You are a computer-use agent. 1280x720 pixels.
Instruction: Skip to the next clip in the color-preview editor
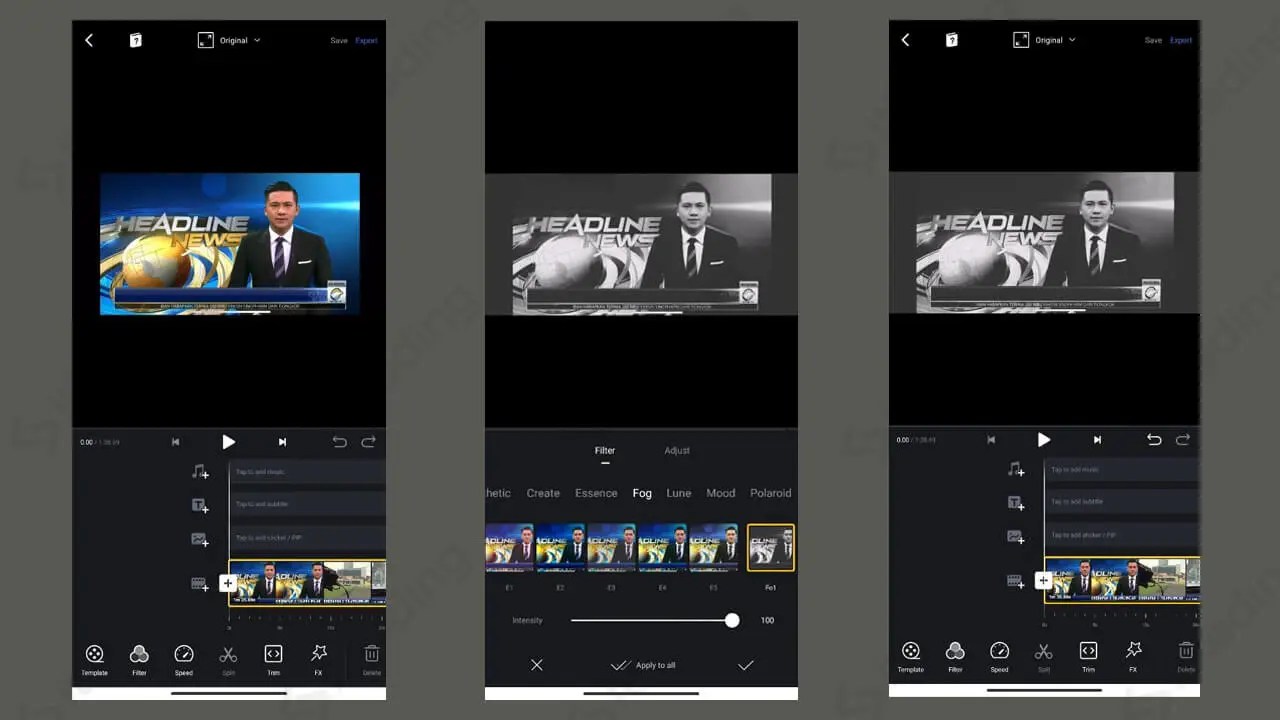point(282,442)
